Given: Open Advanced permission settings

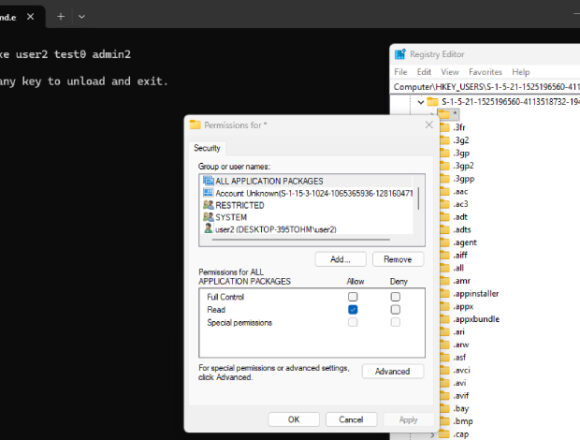Looking at the screenshot, I should 392,371.
